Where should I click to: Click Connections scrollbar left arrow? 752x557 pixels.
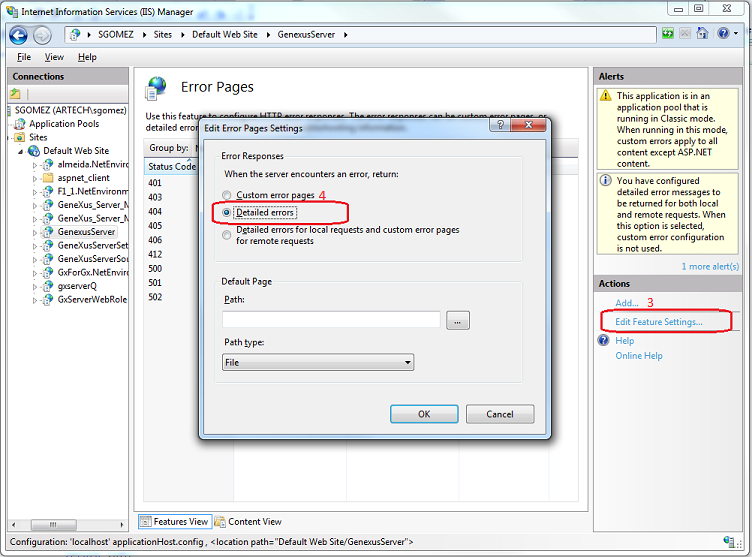(x=13, y=524)
